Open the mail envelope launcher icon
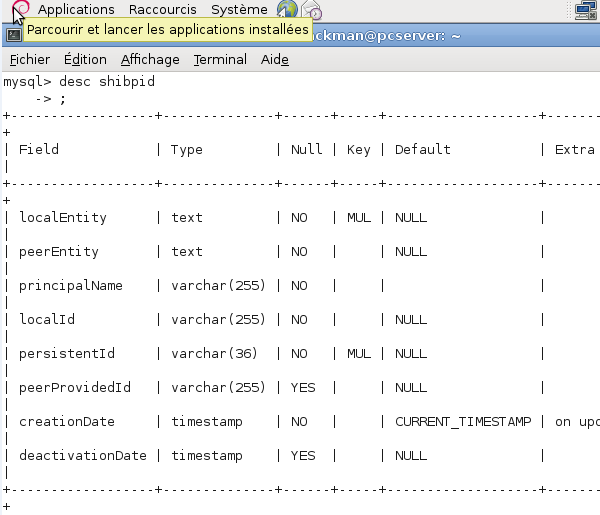The width and height of the screenshot is (600, 515). tap(312, 10)
